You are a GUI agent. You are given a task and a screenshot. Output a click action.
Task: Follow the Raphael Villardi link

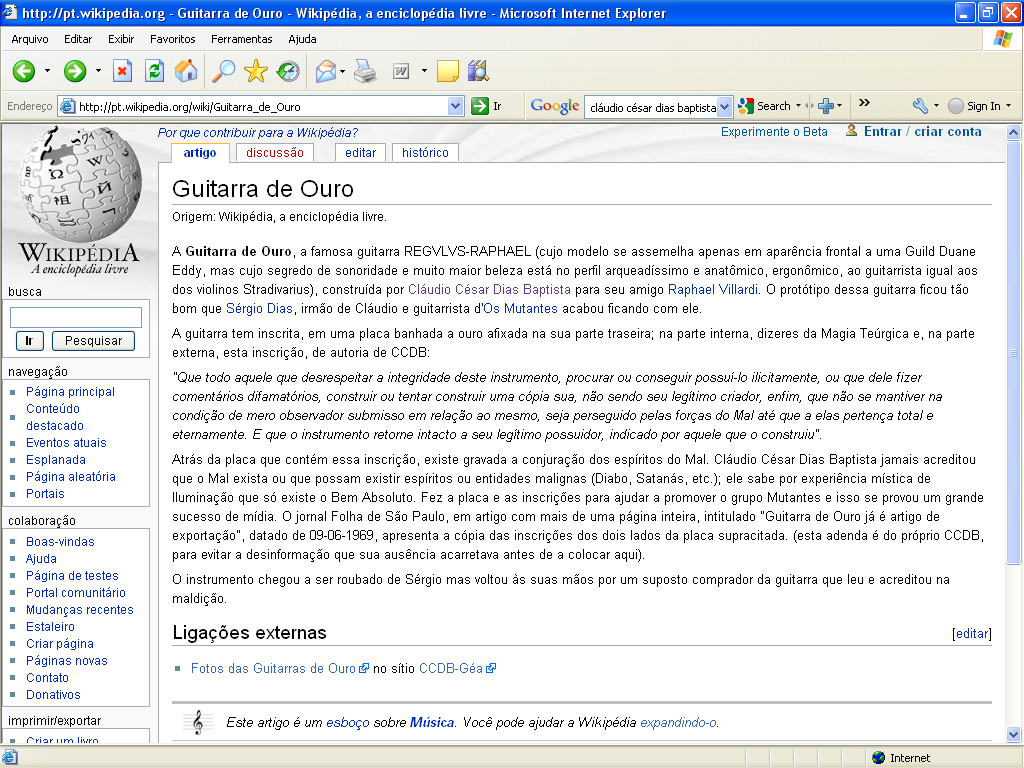coord(712,290)
